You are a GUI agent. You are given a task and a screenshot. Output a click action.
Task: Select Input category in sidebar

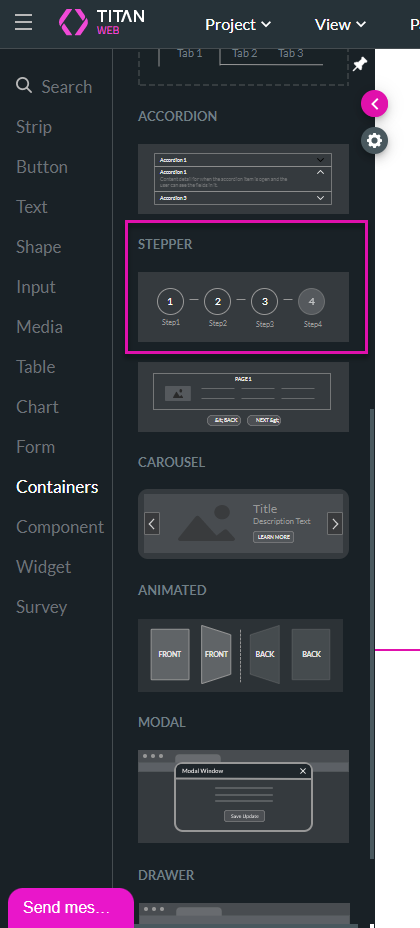pyautogui.click(x=36, y=287)
